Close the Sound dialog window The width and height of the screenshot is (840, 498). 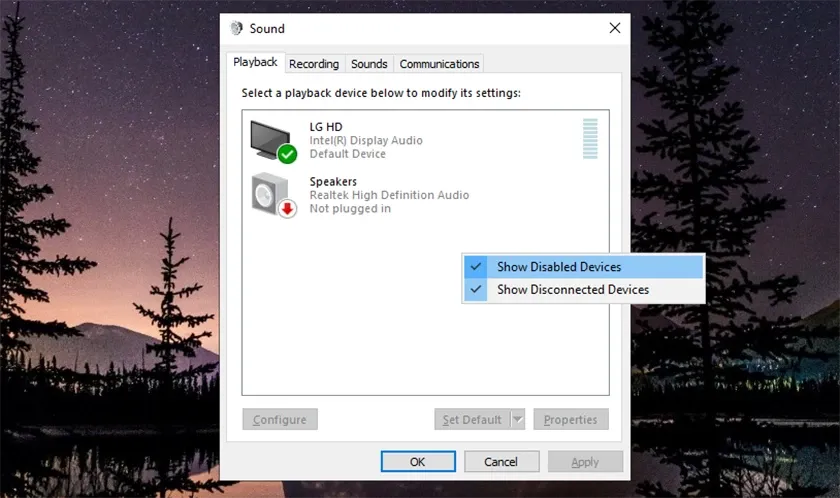click(x=615, y=29)
